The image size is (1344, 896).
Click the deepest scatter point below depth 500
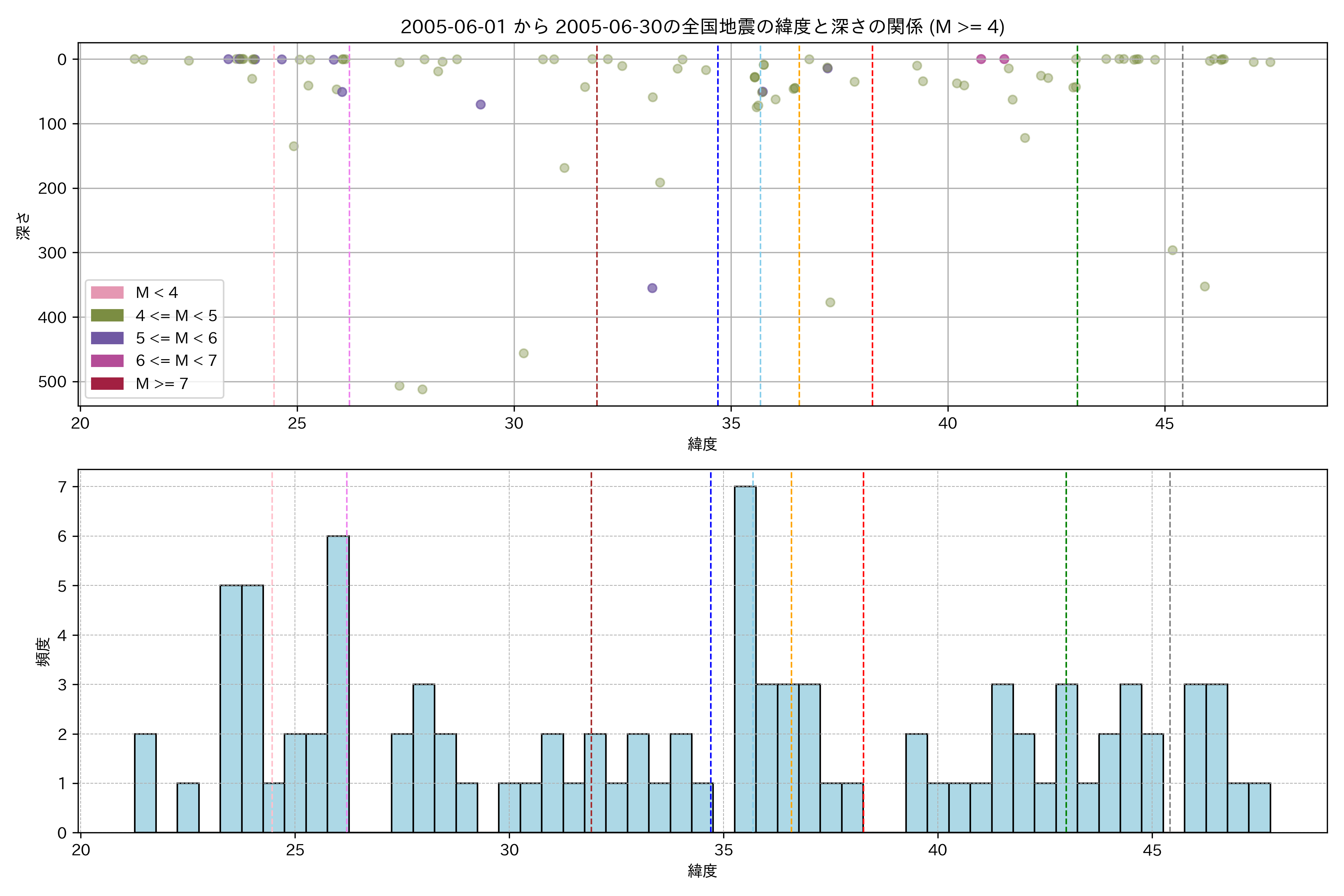coord(422,389)
